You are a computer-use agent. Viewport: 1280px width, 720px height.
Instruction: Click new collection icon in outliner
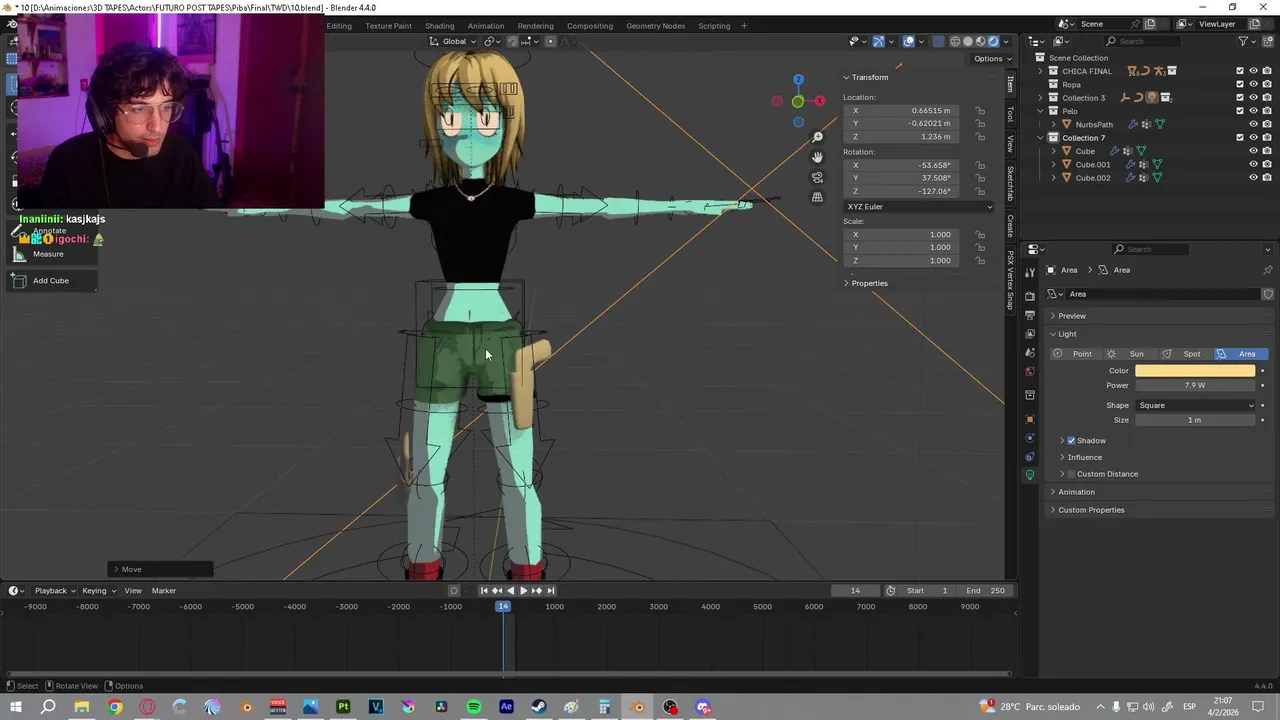(1267, 41)
